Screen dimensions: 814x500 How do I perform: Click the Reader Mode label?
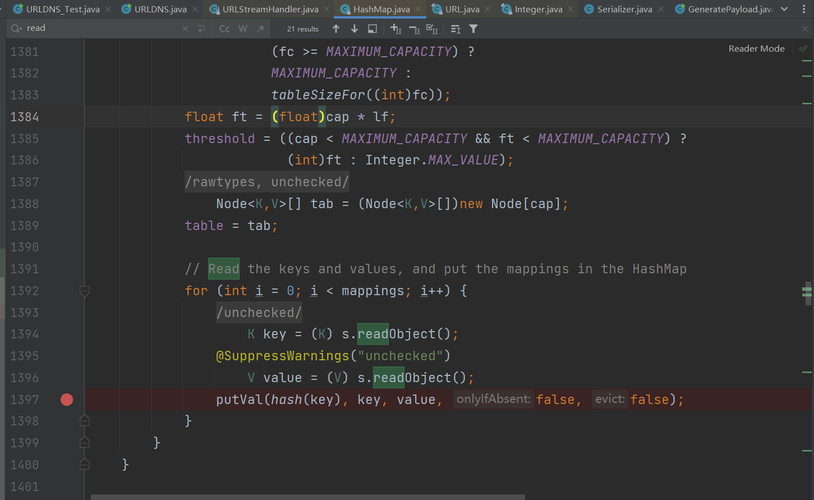tap(756, 48)
